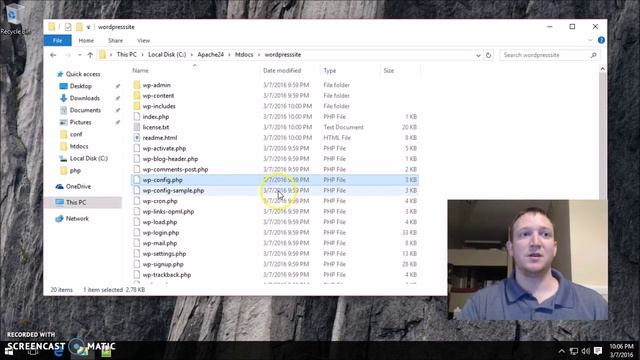Select OneDrive in the navigation pane
Viewport: 640px width, 360px height.
click(78, 187)
